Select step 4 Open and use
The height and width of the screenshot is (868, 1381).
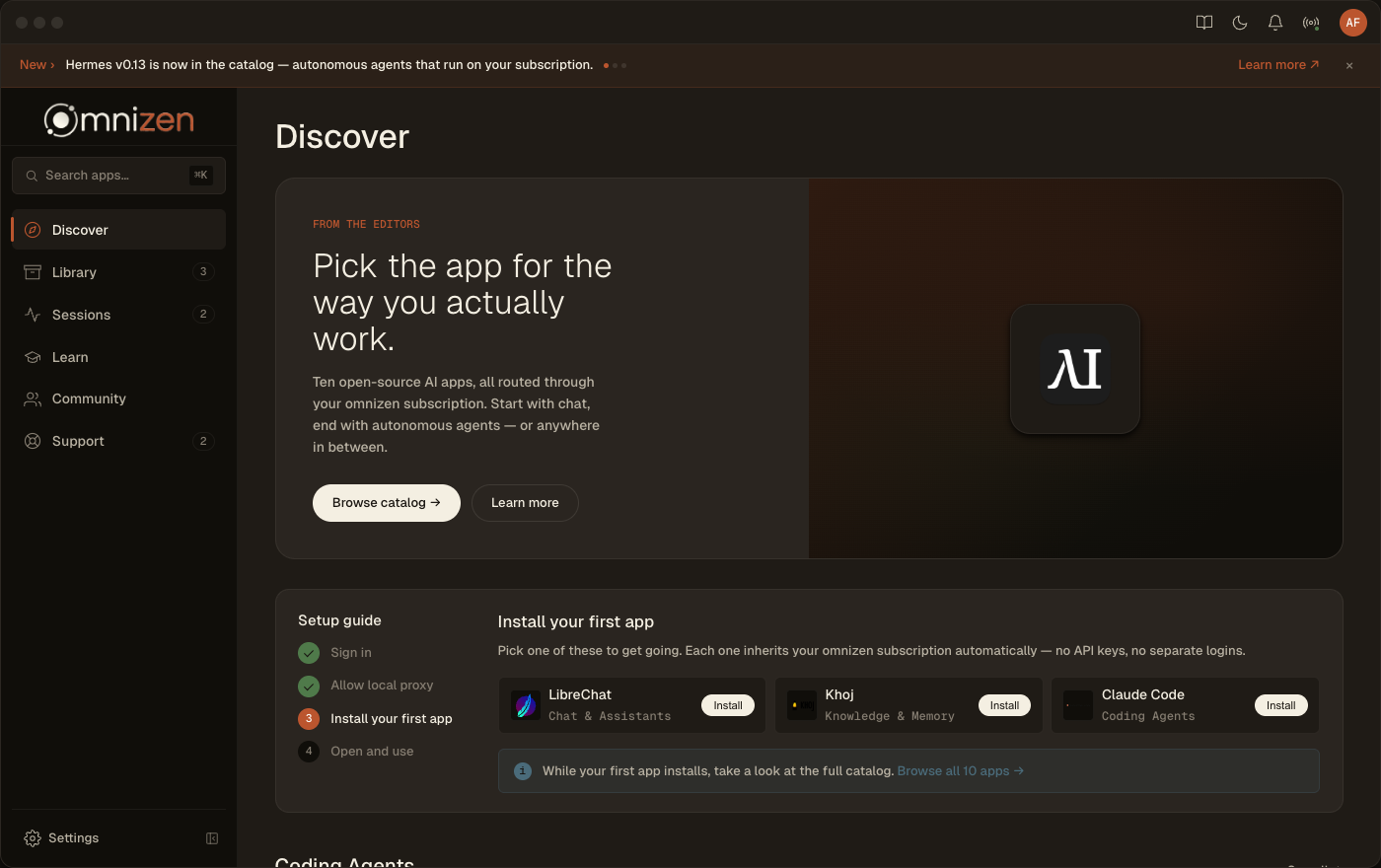point(356,752)
